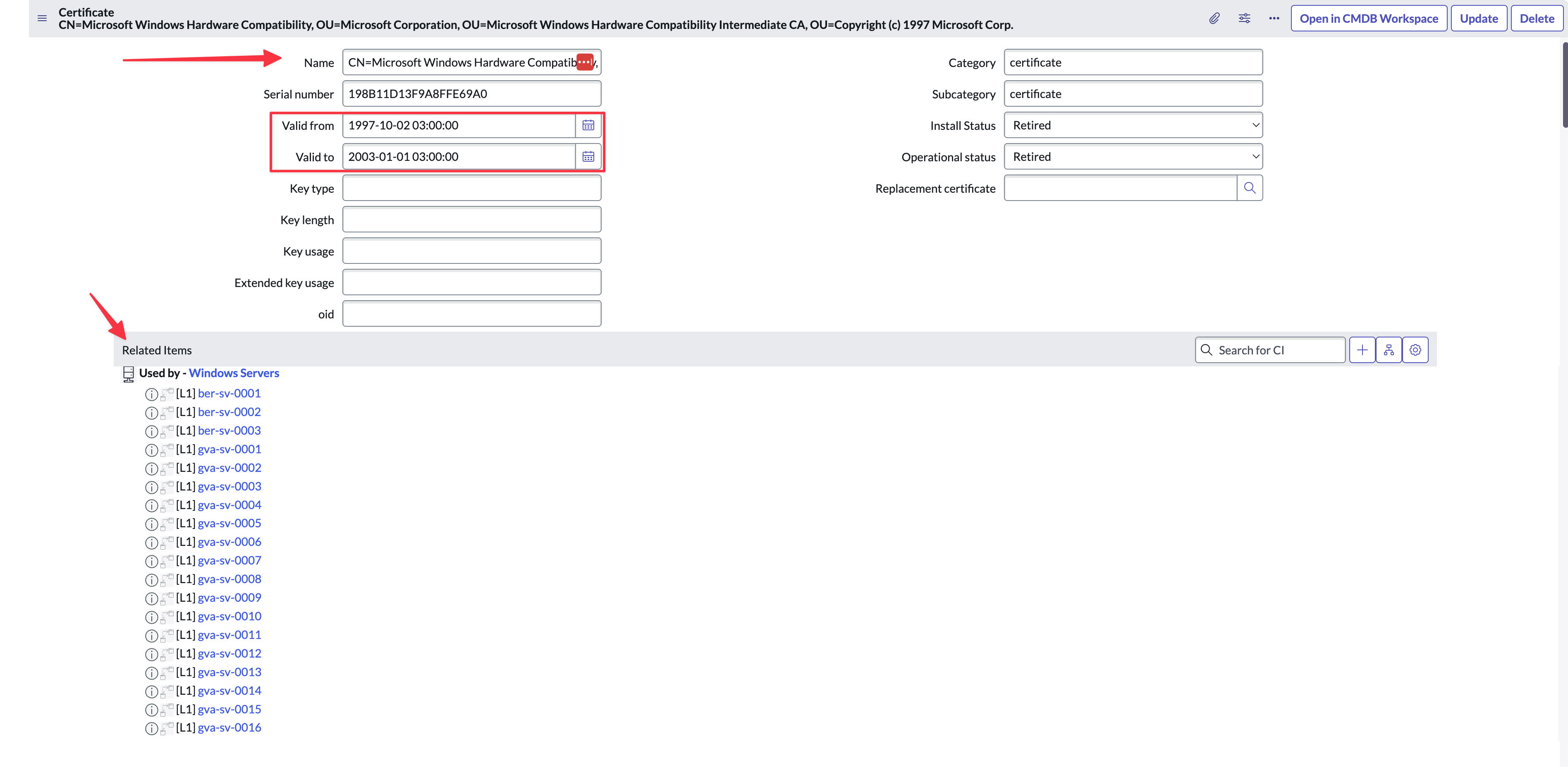Click relationship icon beside gva-sv-0010
The width and height of the screenshot is (1568, 775).
coord(167,617)
